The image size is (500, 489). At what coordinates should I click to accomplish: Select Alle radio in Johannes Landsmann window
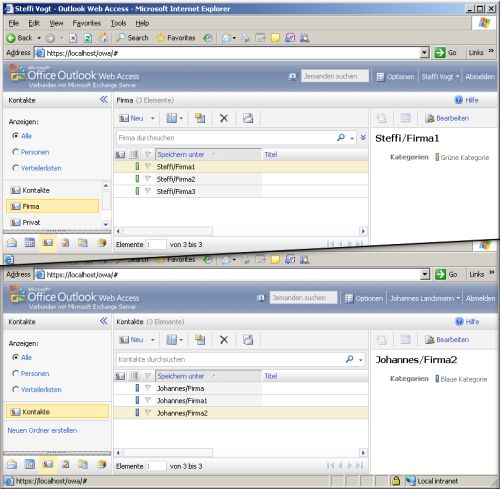point(15,357)
